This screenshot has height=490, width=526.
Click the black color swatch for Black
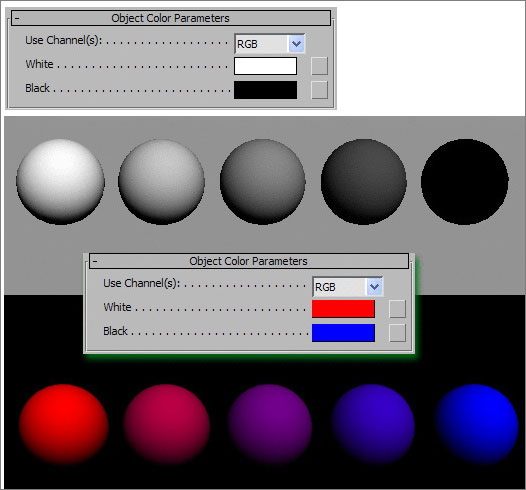(265, 90)
